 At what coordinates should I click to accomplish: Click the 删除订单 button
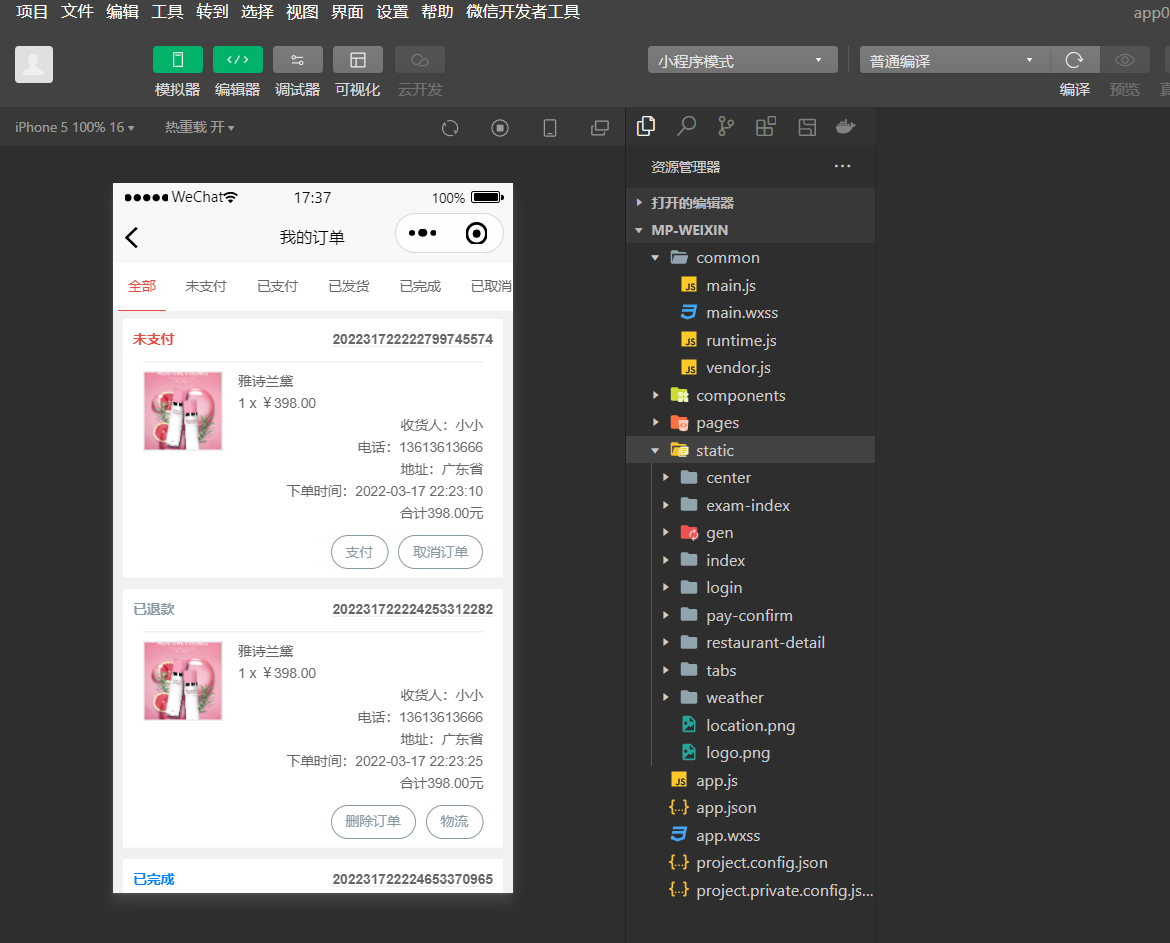[373, 821]
